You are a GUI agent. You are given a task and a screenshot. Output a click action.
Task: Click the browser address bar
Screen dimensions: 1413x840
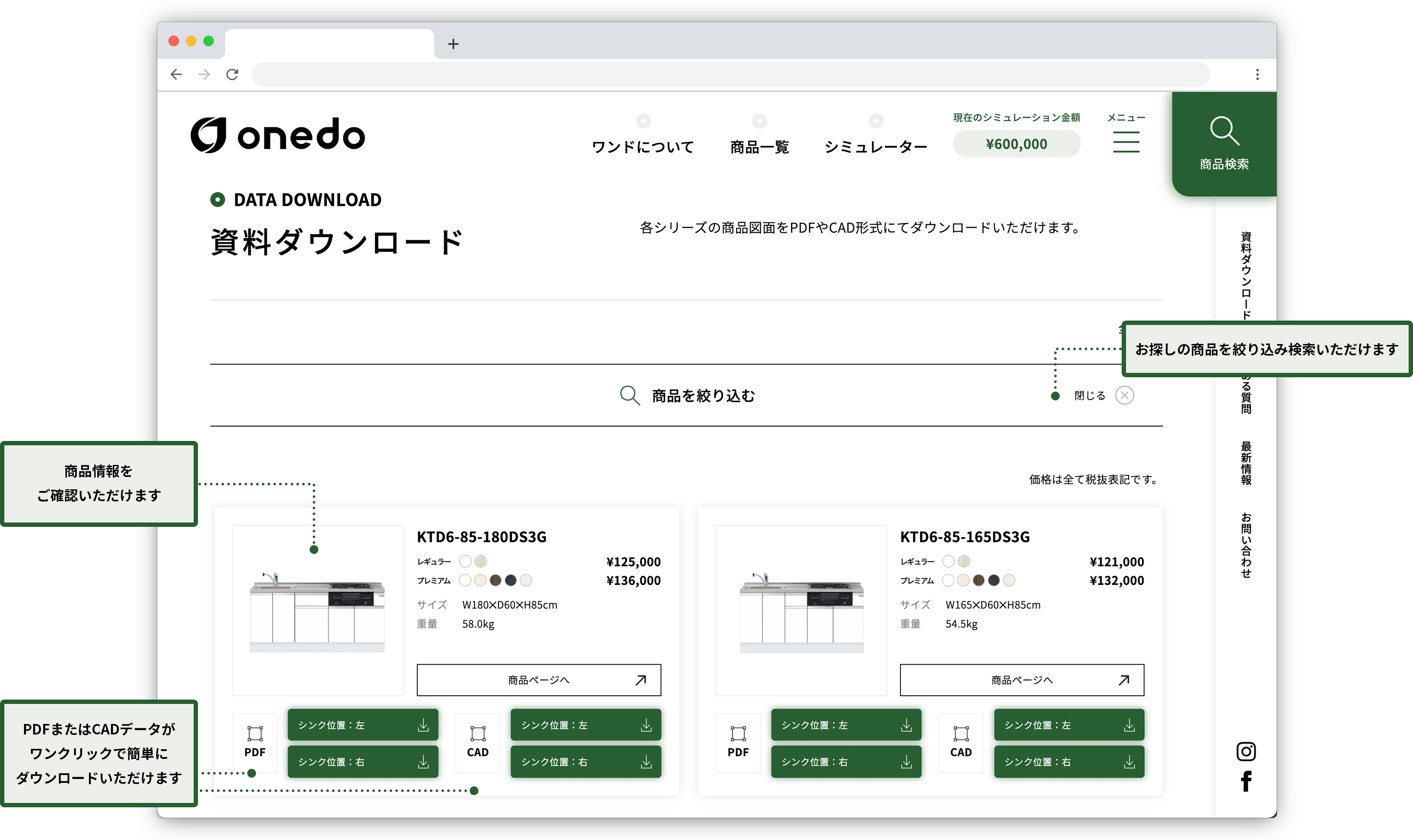pyautogui.click(x=730, y=74)
